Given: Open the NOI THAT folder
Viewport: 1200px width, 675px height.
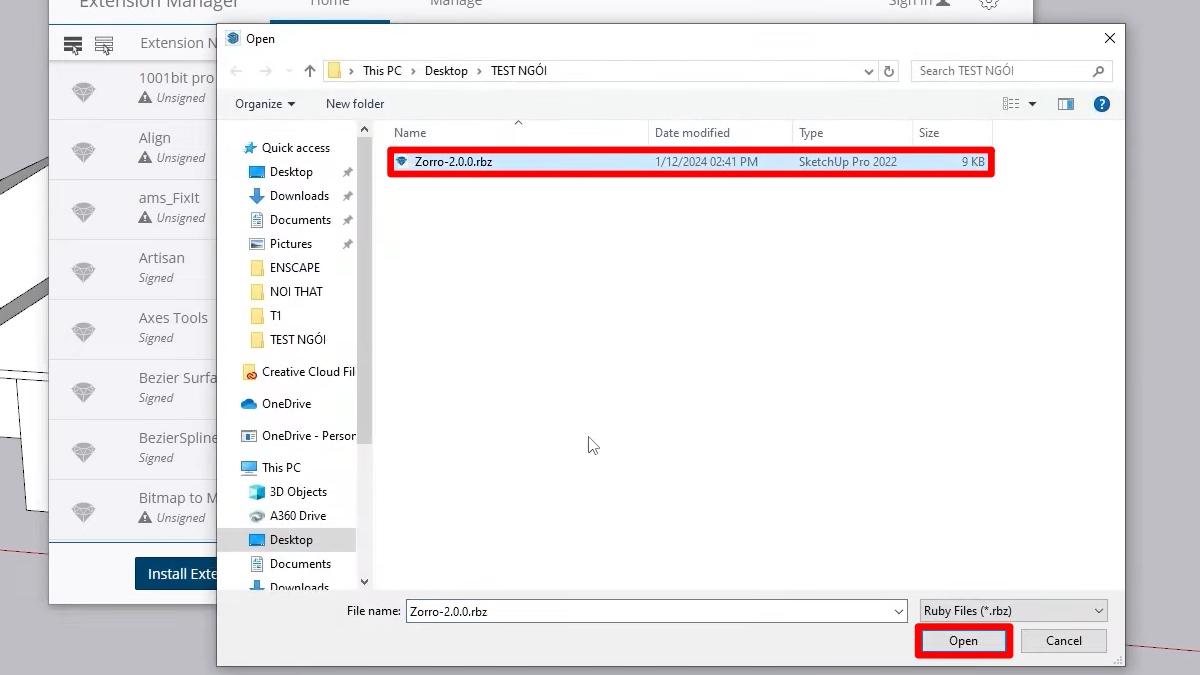Looking at the screenshot, I should pyautogui.click(x=296, y=292).
